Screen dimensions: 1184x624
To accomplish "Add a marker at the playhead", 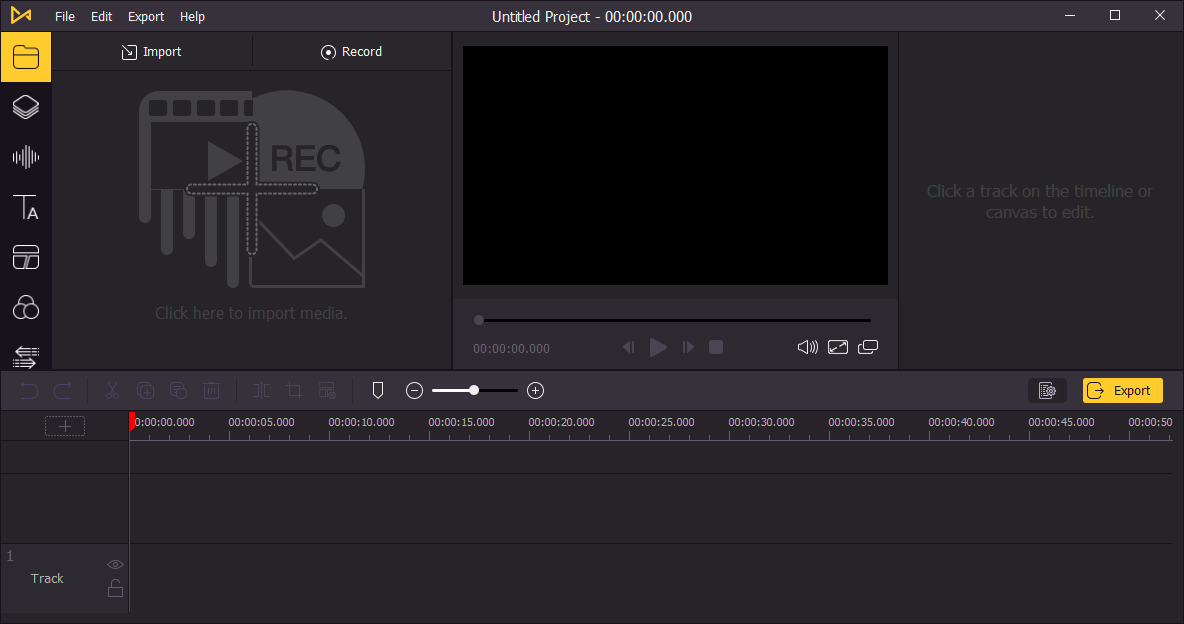I will pos(377,390).
